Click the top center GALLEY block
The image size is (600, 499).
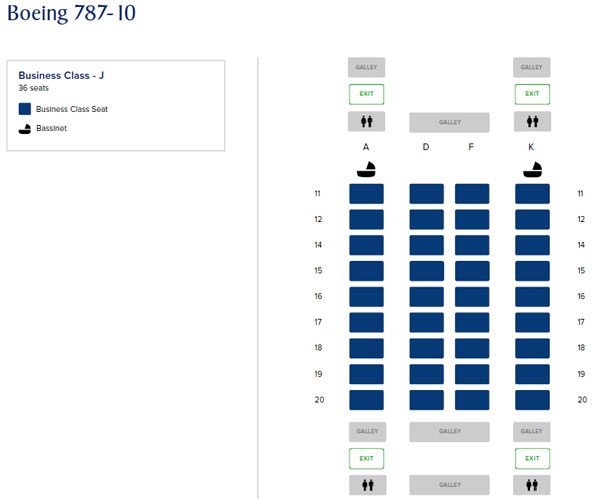pyautogui.click(x=449, y=122)
